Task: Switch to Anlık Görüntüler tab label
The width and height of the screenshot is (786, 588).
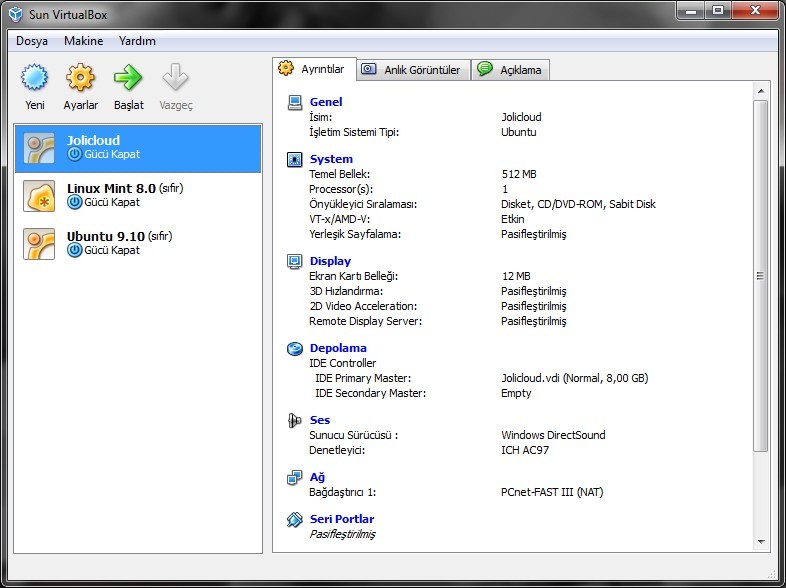Action: 422,70
